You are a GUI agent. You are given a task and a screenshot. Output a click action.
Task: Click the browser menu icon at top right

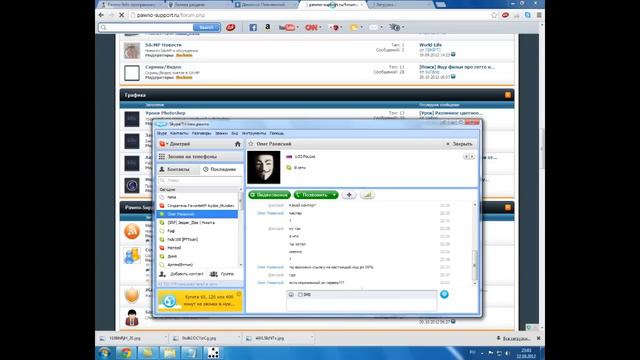click(x=539, y=15)
